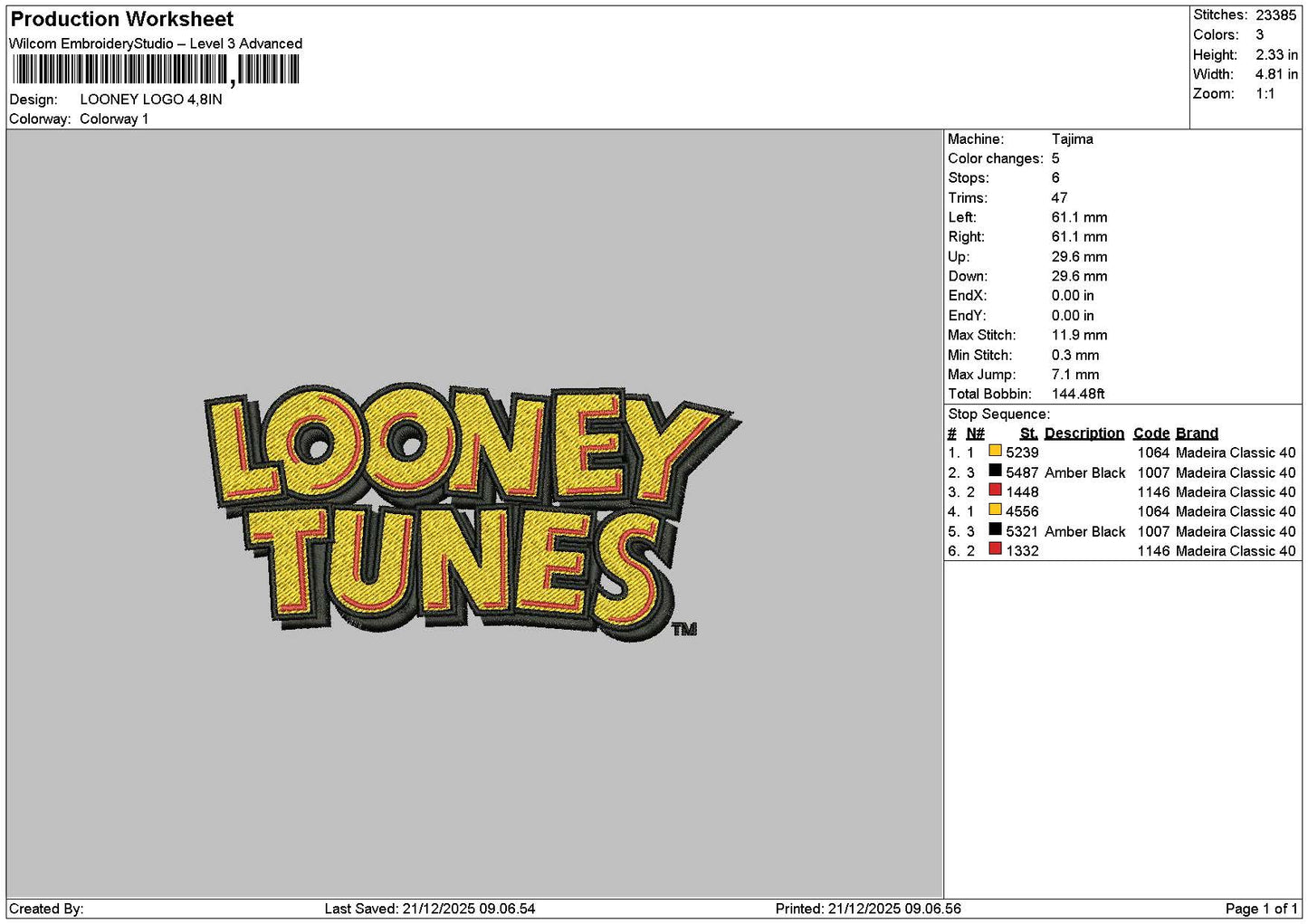The height and width of the screenshot is (924, 1308).
Task: Click stitch count 4556 in stop 4
Action: click(1022, 512)
